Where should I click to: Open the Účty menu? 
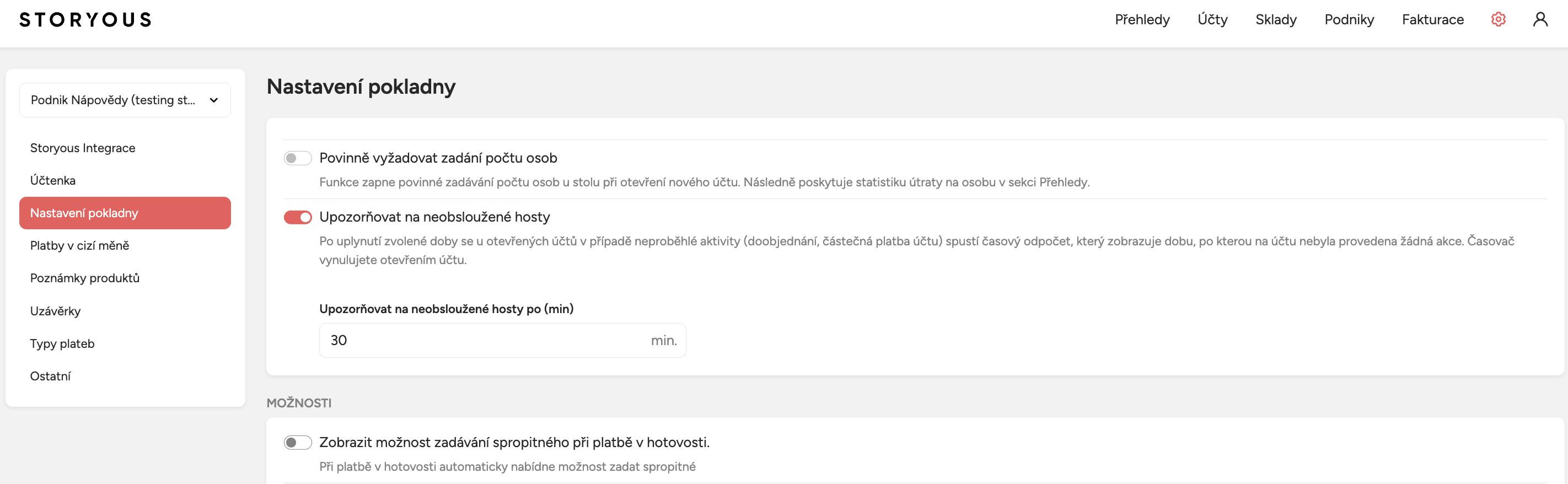(1212, 19)
